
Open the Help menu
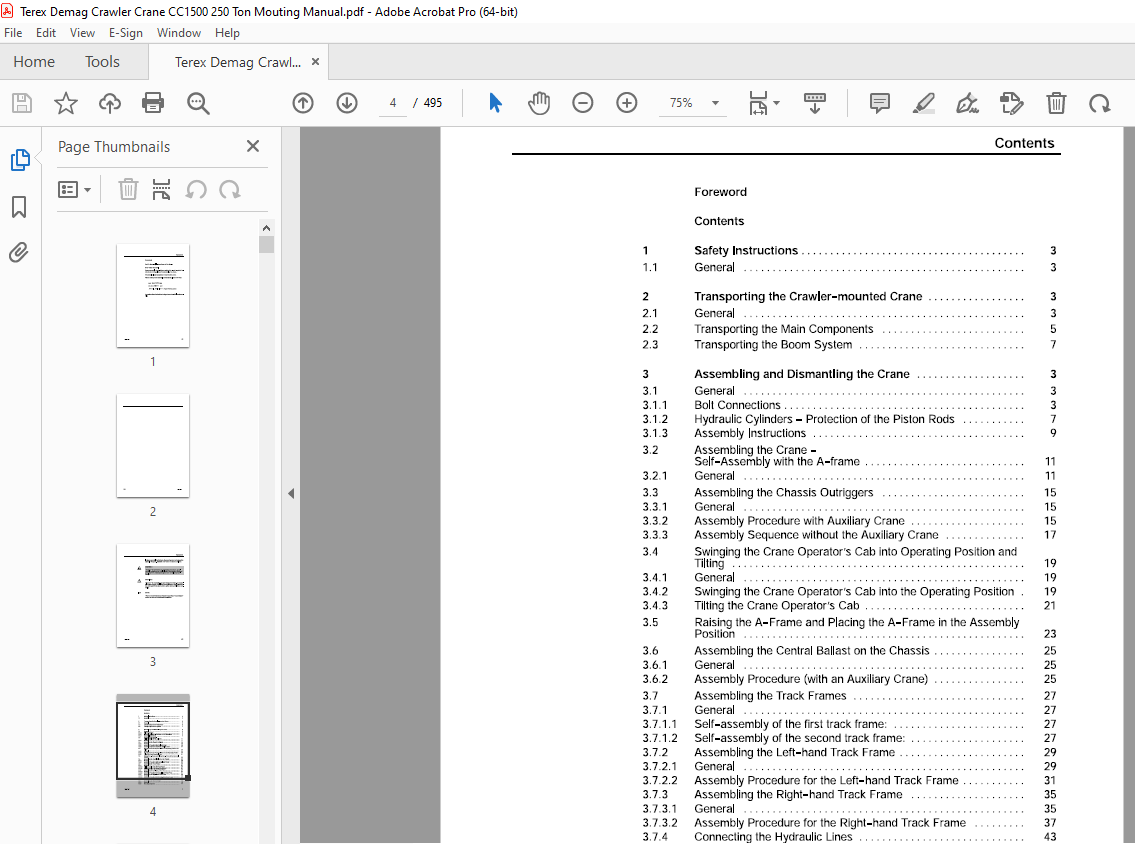pyautogui.click(x=227, y=33)
